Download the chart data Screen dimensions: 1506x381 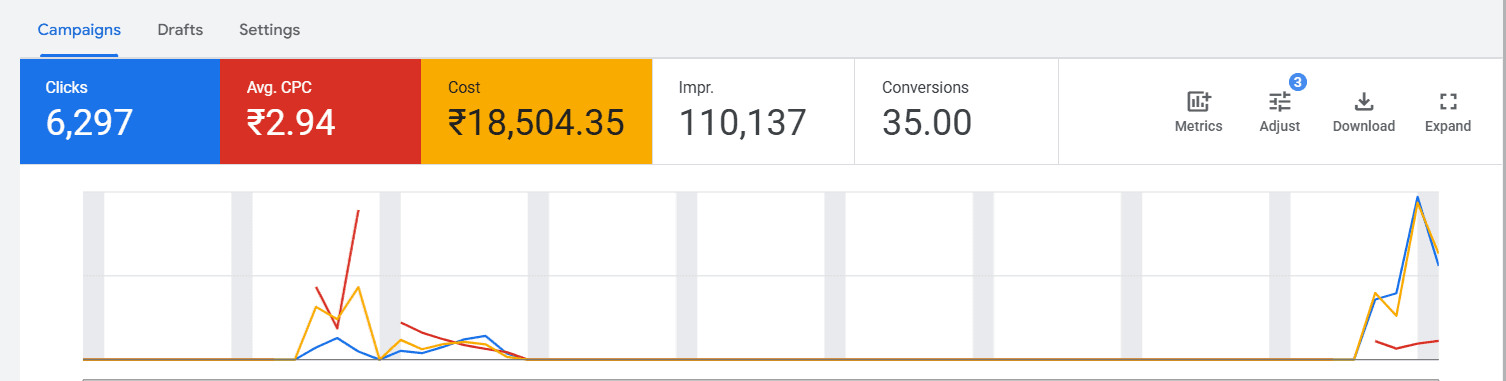(x=1364, y=111)
